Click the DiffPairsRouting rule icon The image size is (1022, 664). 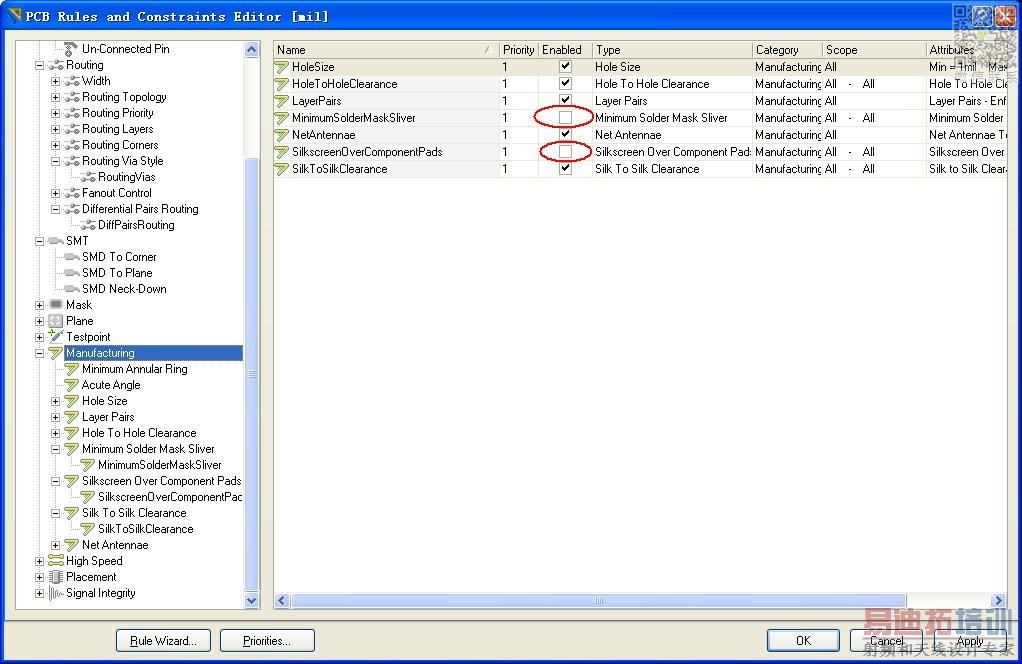coord(88,225)
